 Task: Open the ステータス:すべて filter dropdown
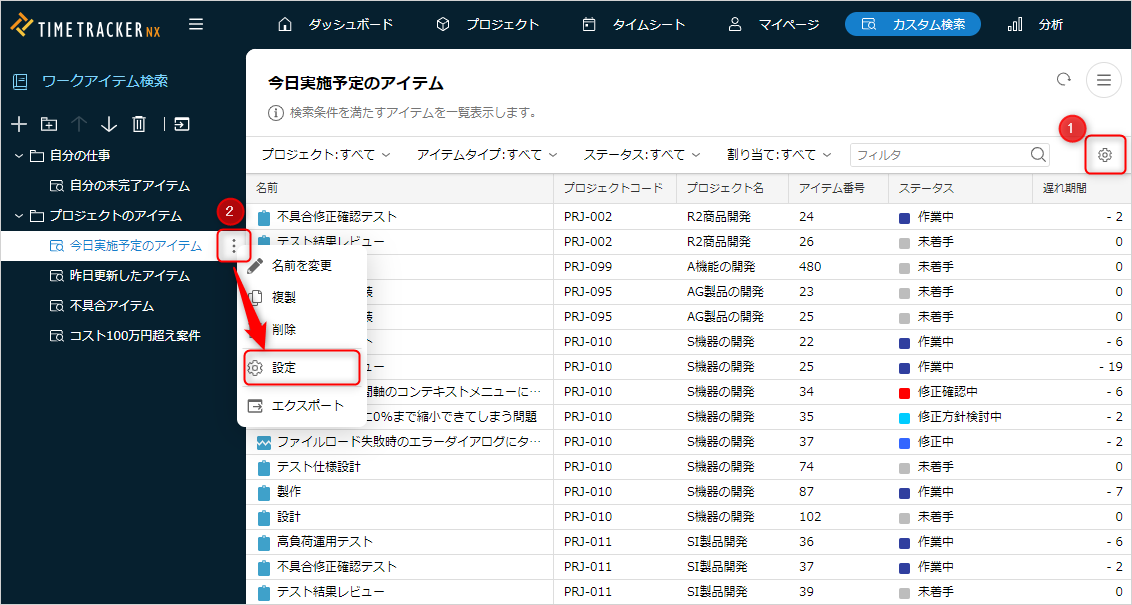(642, 155)
